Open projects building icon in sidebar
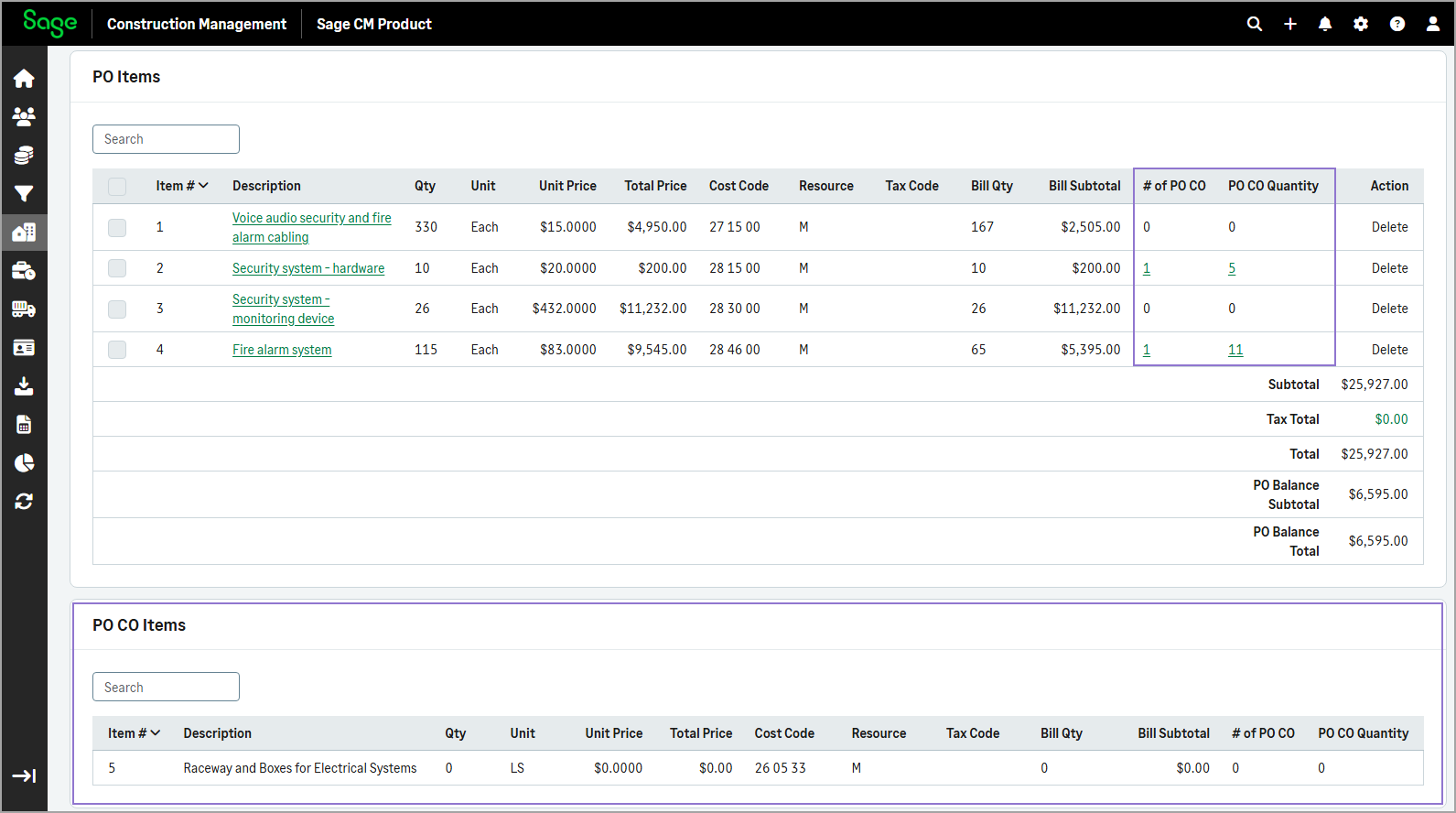Viewport: 1456px width, 813px height. pyautogui.click(x=24, y=232)
